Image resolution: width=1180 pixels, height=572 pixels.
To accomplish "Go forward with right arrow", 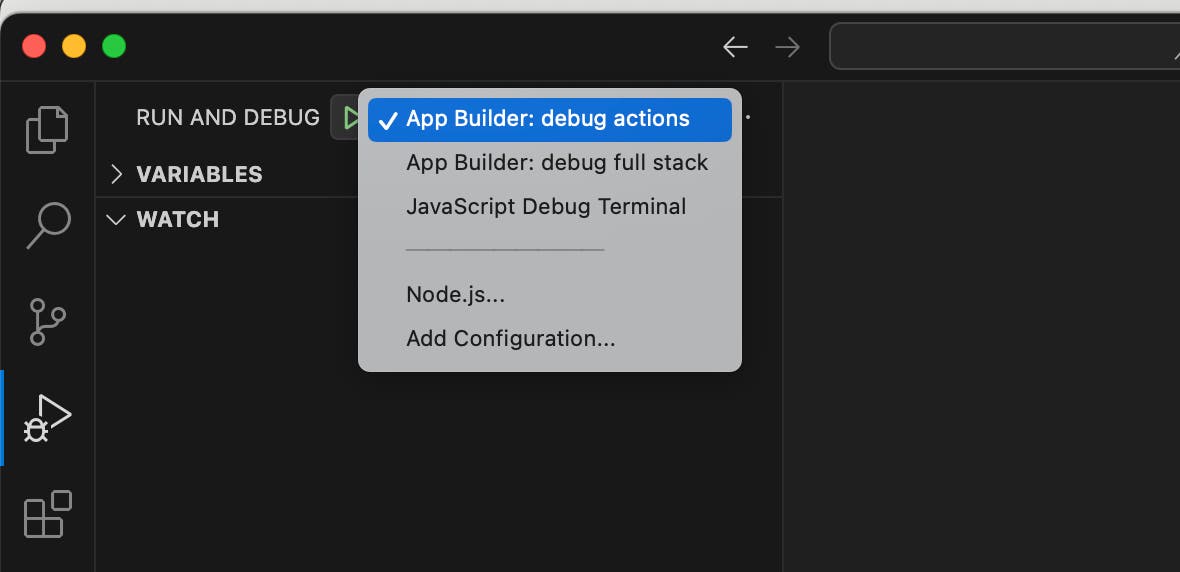I will 787,47.
